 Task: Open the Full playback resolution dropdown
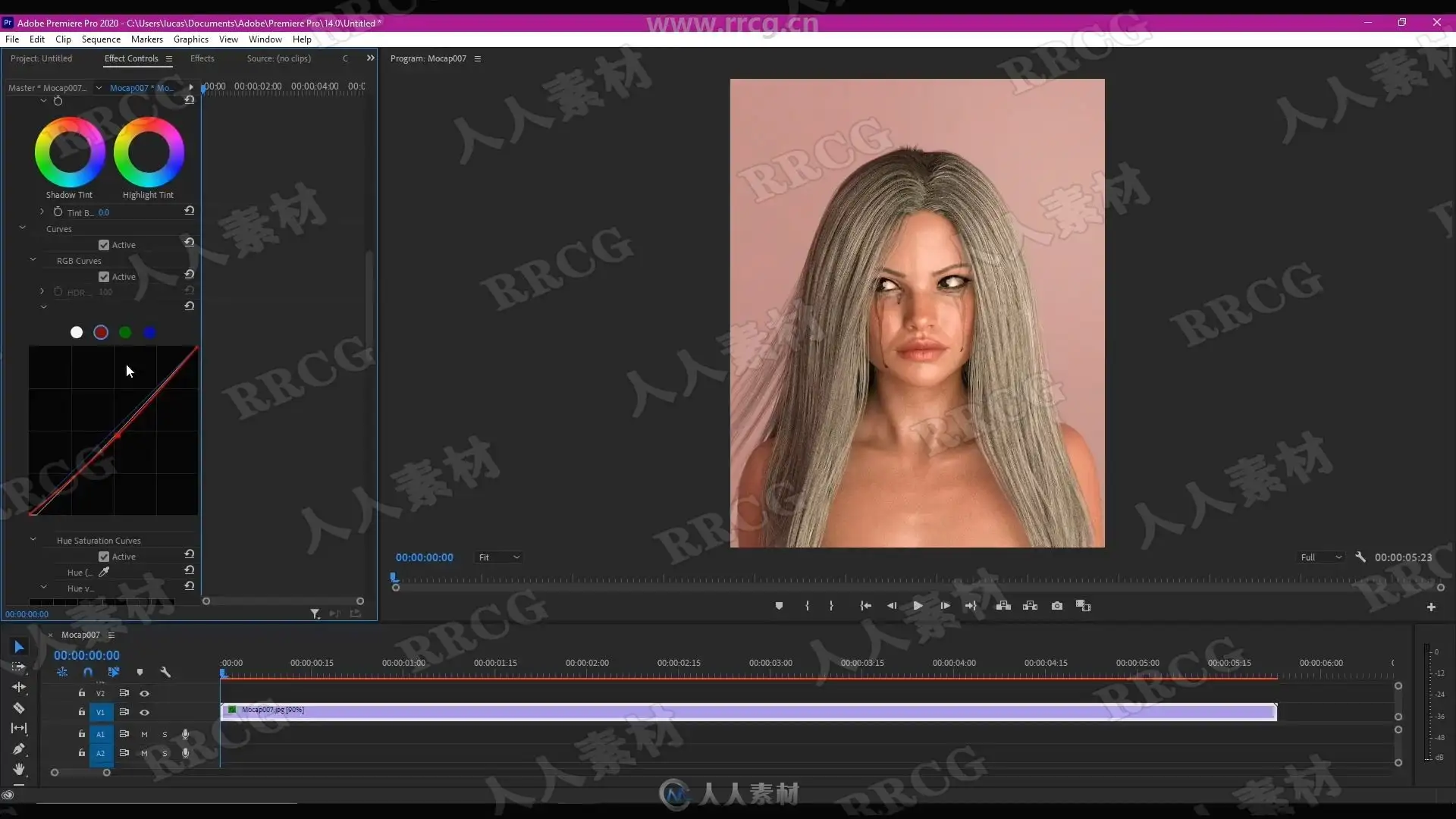[1321, 557]
